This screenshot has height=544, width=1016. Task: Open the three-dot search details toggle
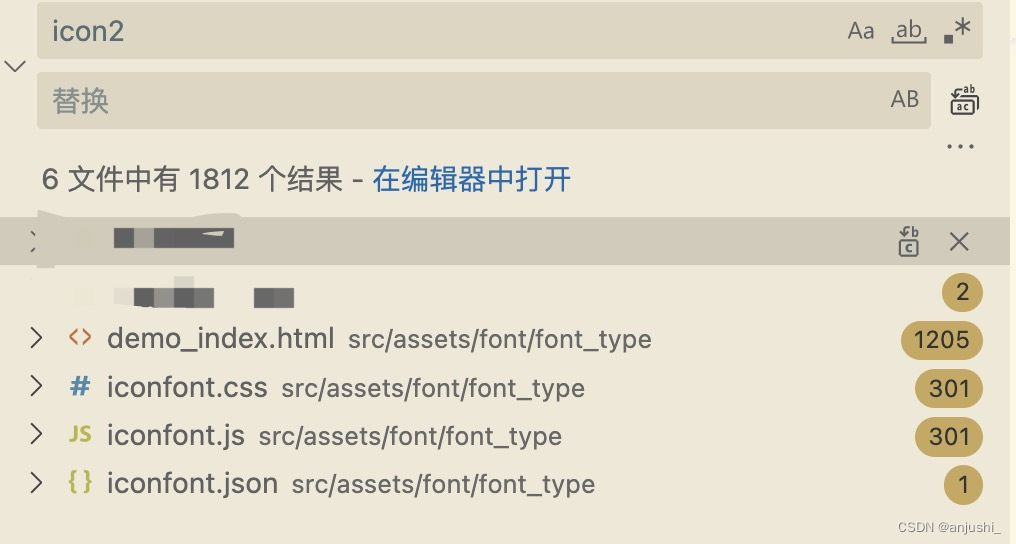click(x=960, y=146)
